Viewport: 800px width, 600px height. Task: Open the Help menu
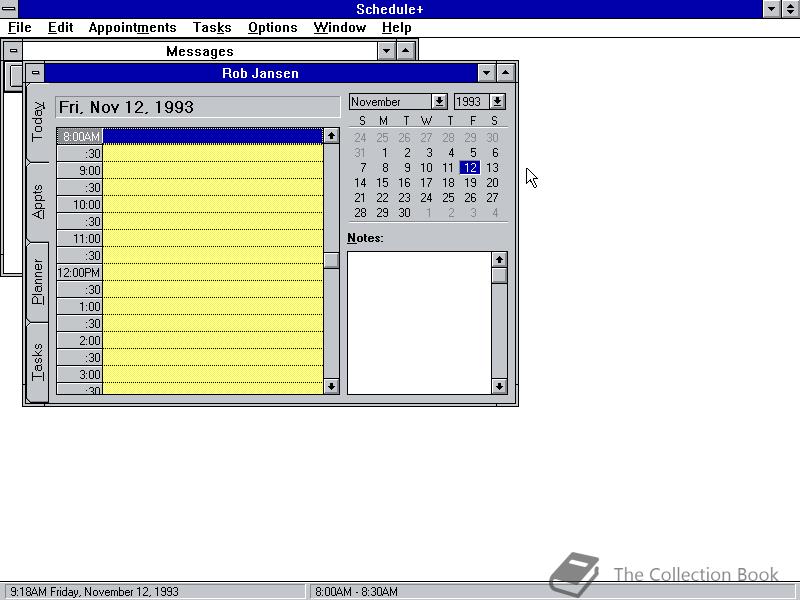[x=396, y=28]
